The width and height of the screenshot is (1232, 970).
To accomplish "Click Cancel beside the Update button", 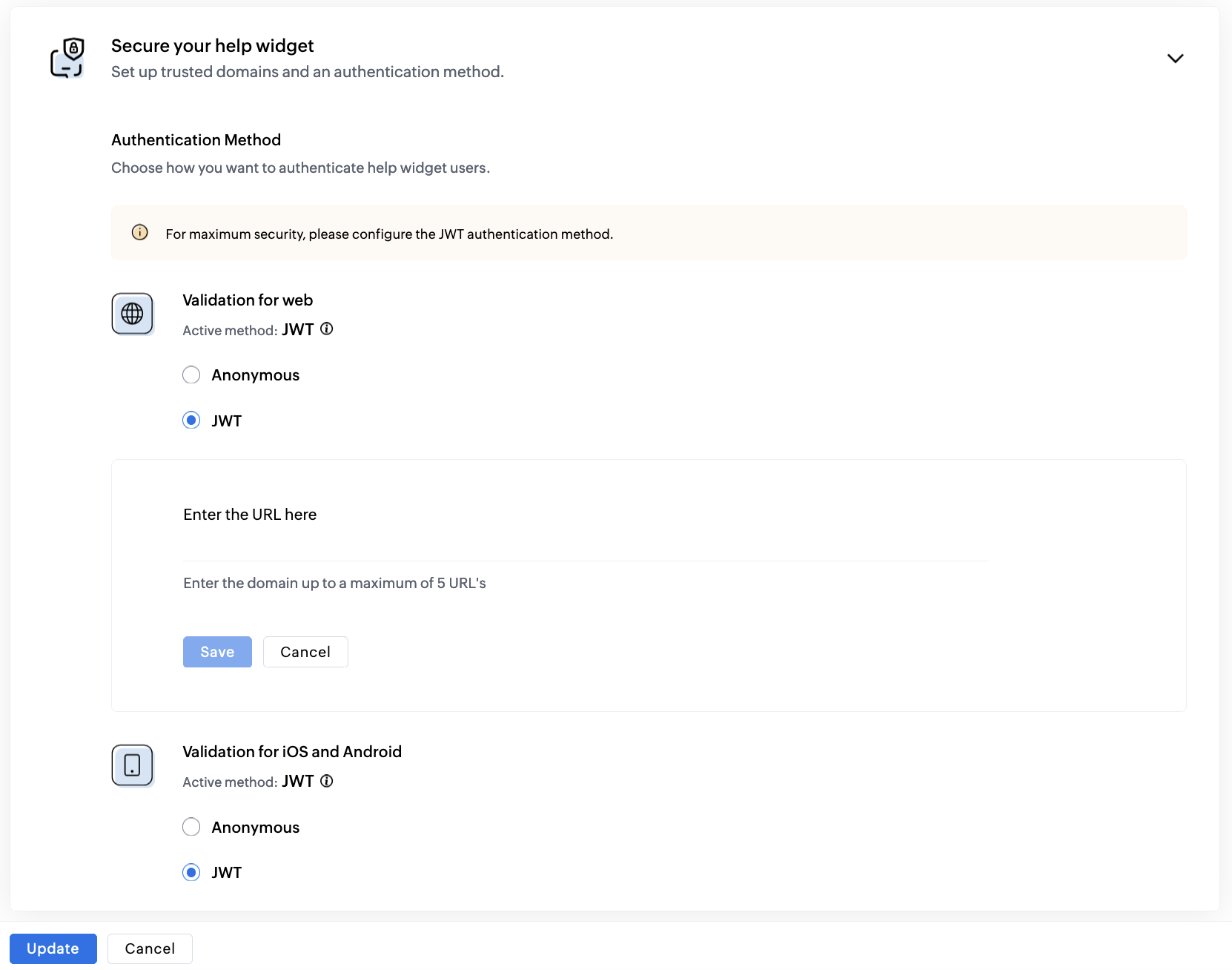I will point(150,948).
